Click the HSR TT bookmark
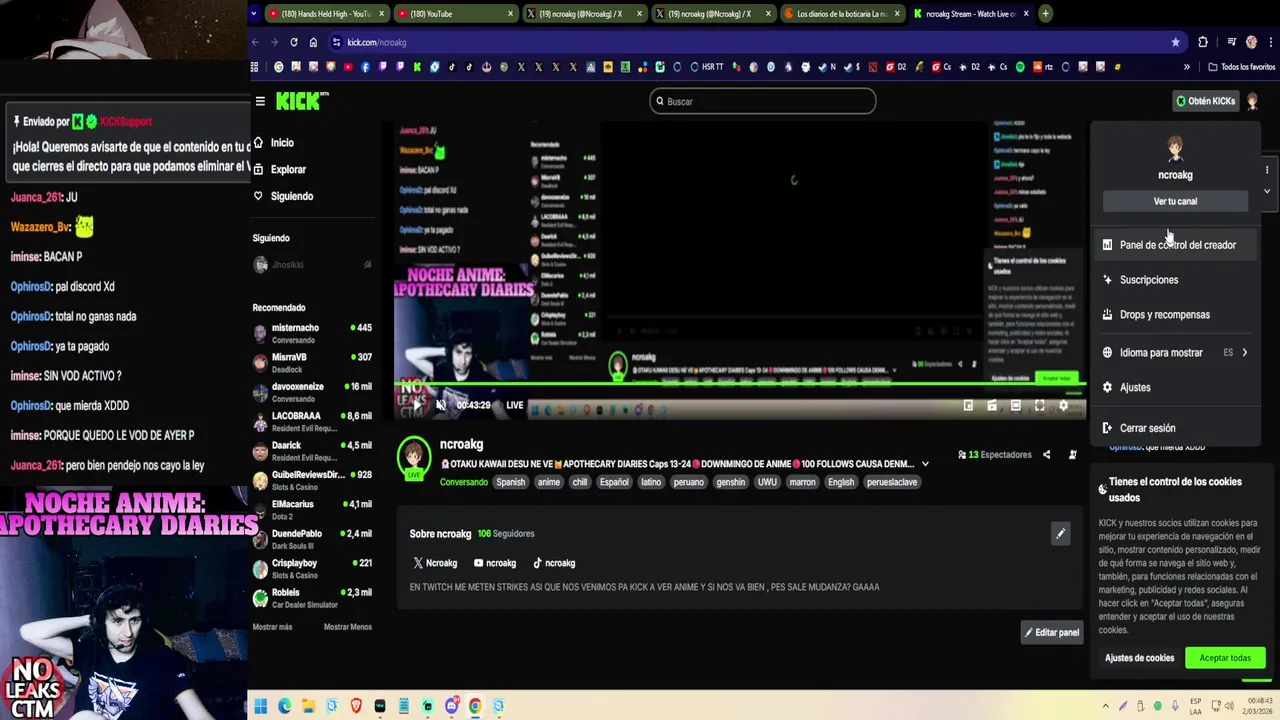 tap(706, 67)
